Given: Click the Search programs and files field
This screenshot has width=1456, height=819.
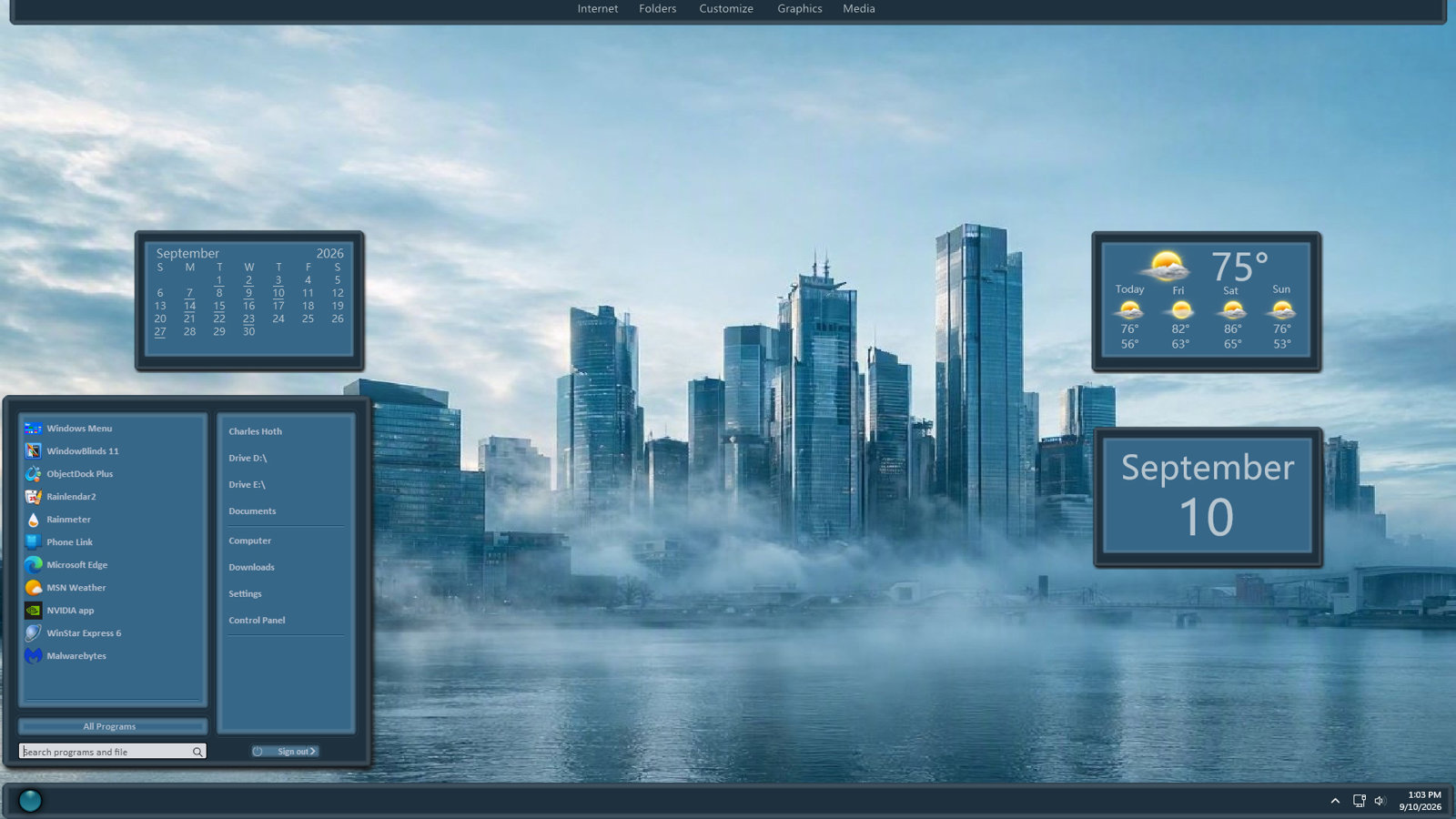Looking at the screenshot, I should click(x=112, y=752).
